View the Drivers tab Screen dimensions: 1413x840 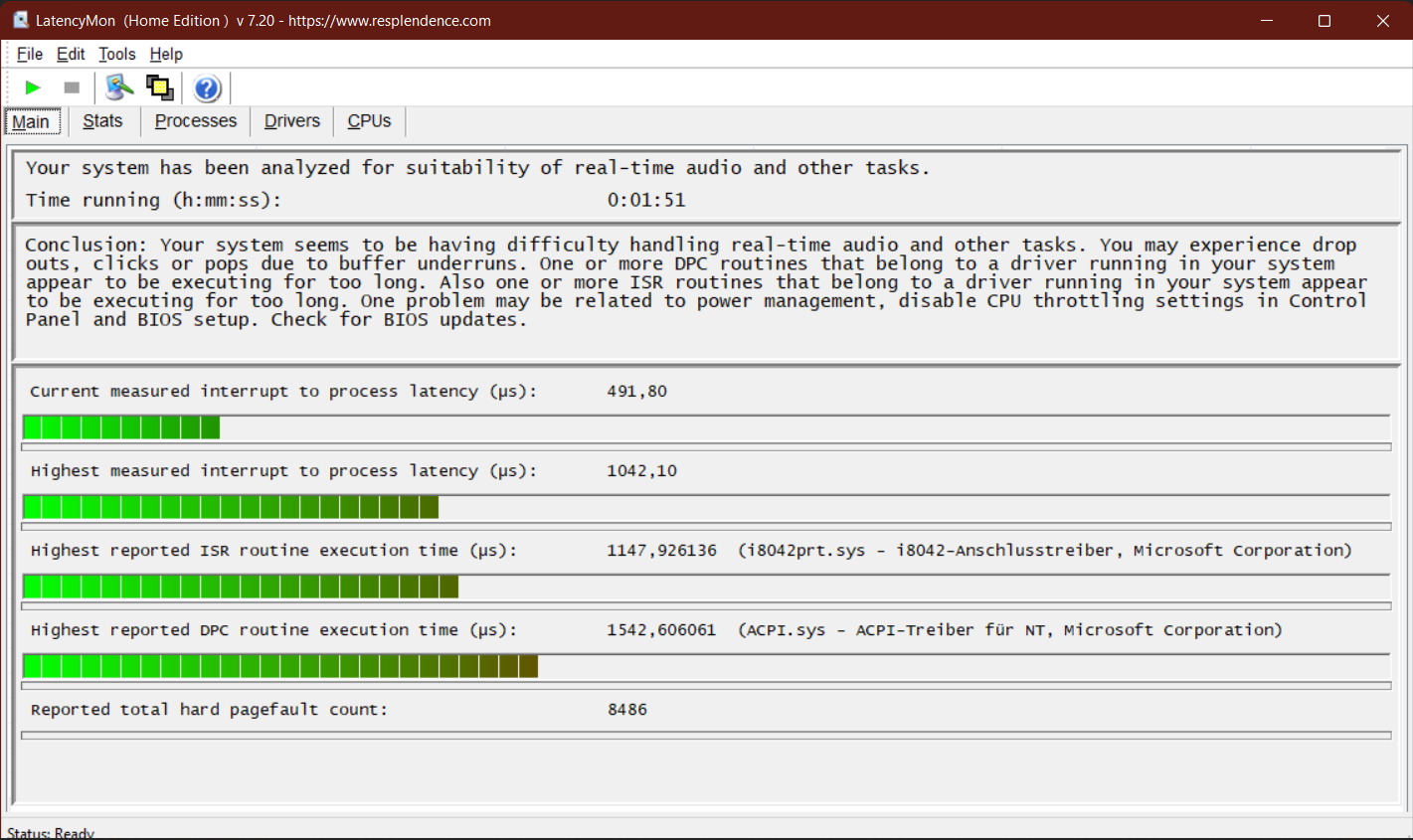pos(292,121)
